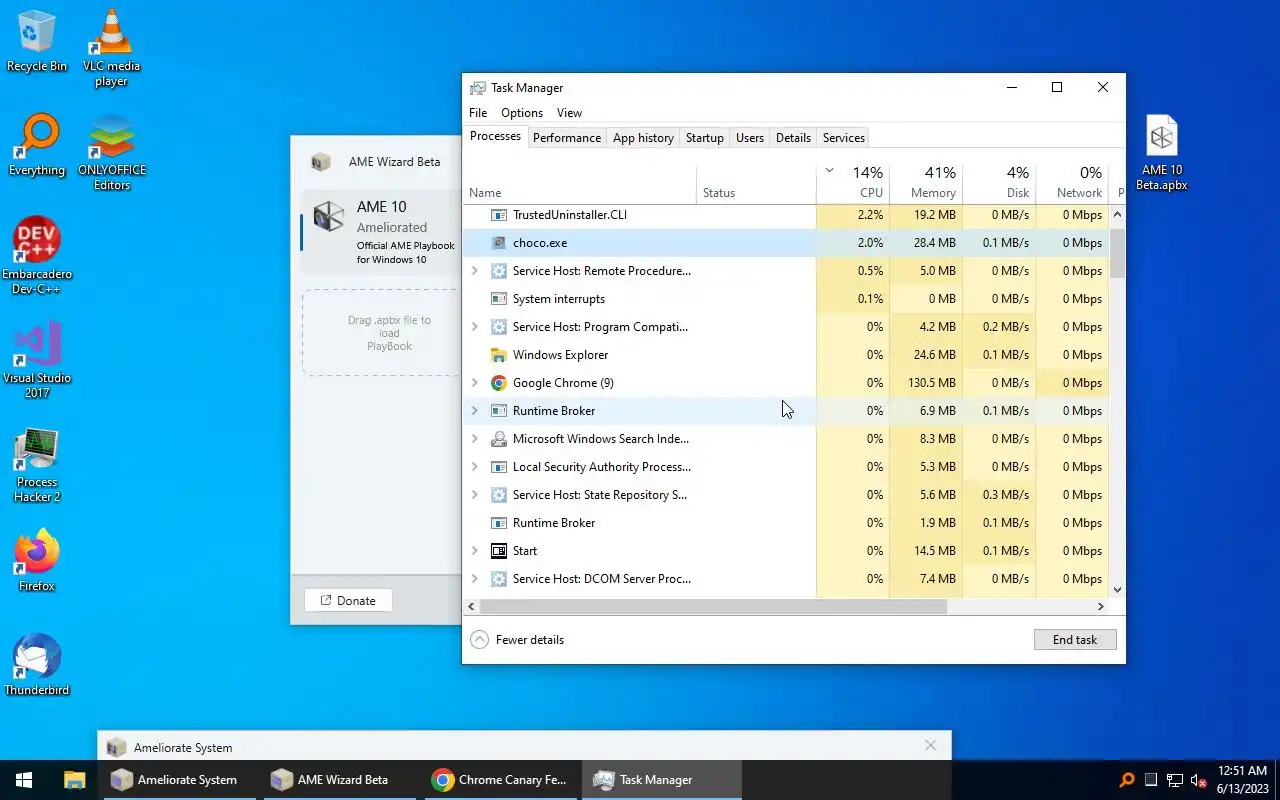Screen dimensions: 1280x800
Task: Click the volume muted tray icon
Action: pyautogui.click(x=1199, y=780)
